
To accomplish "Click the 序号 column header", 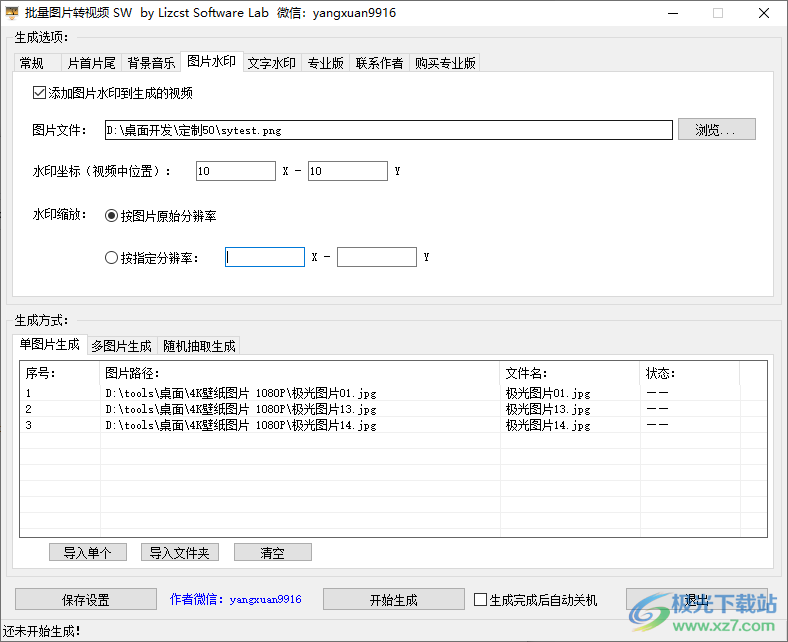I will point(60,373).
